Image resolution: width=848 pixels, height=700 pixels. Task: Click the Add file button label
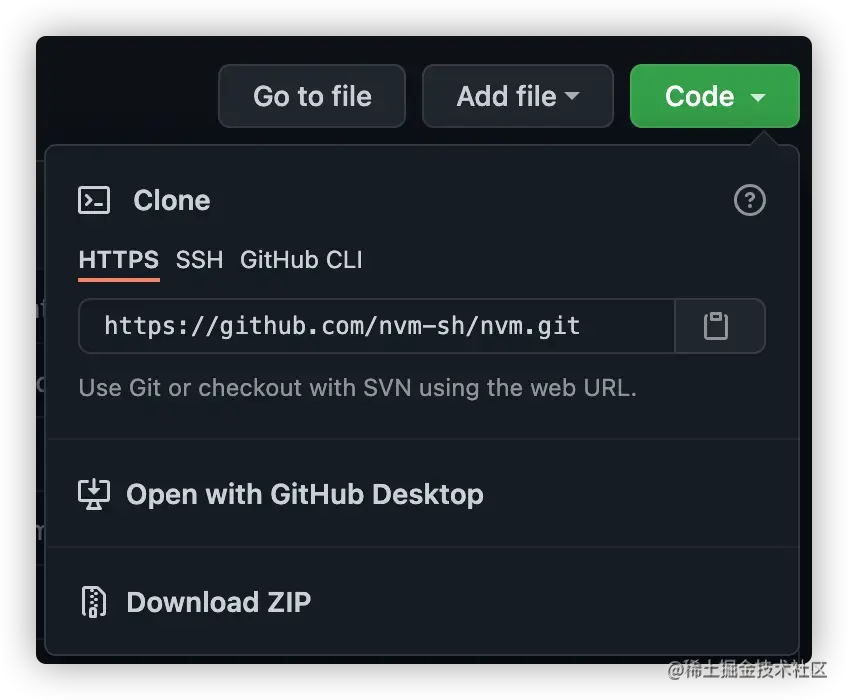pyautogui.click(x=506, y=96)
